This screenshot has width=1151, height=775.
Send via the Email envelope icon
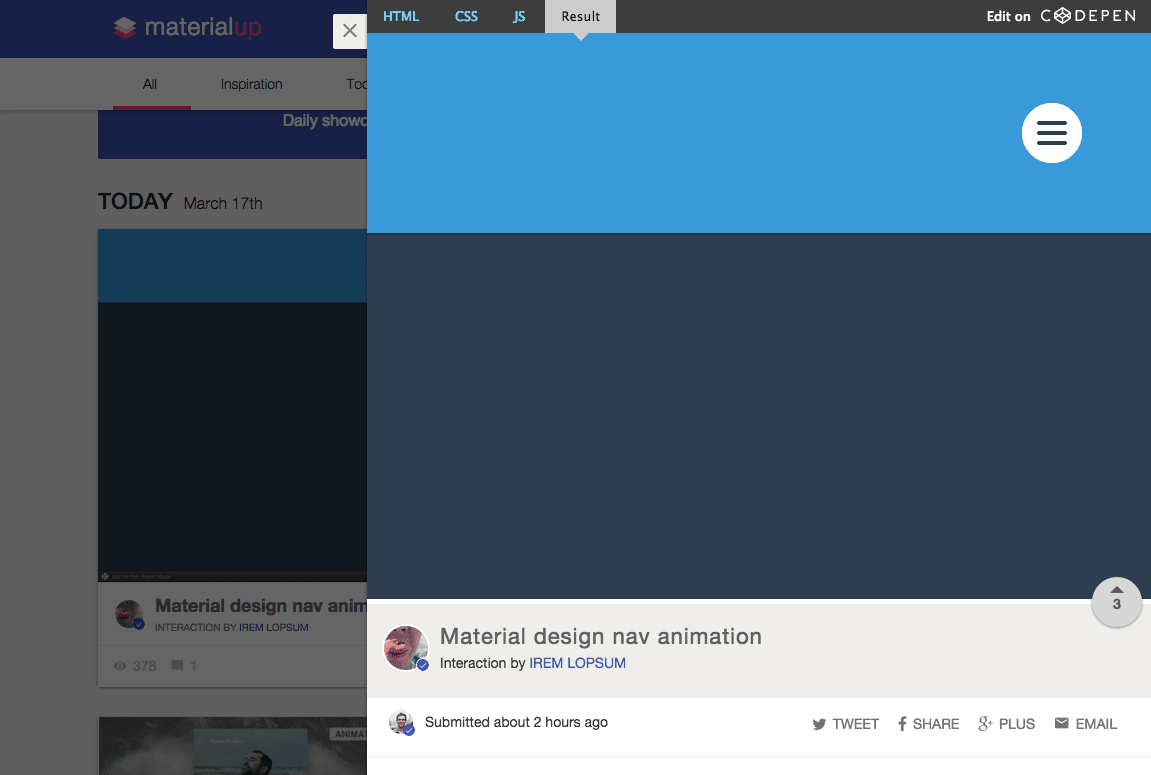[x=1062, y=723]
